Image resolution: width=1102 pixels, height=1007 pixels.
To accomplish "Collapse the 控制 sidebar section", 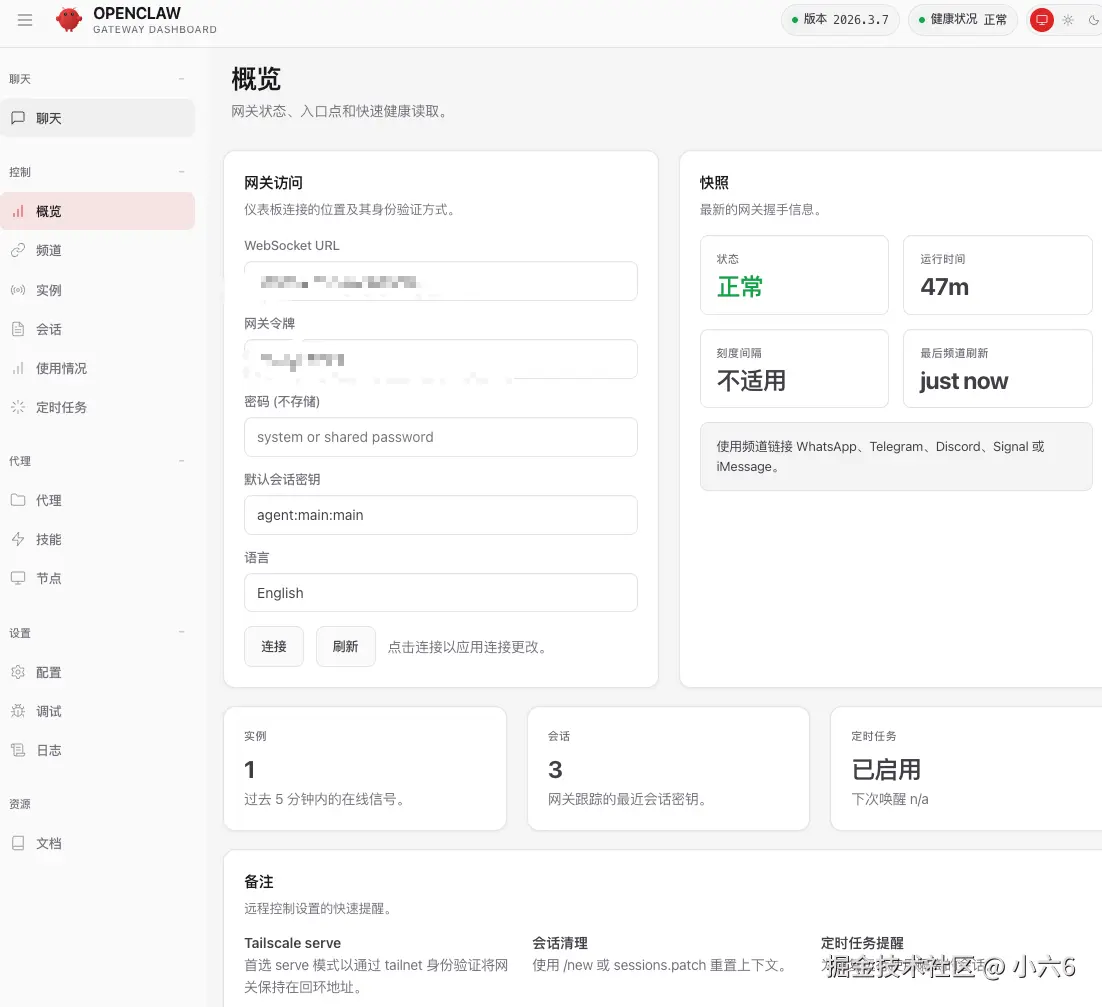I will (181, 171).
